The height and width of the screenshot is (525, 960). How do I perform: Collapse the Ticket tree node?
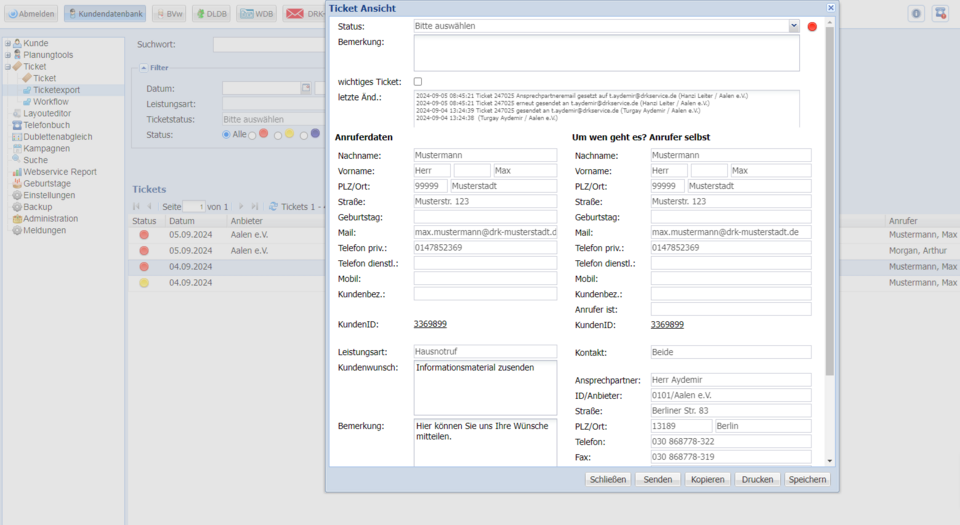[x=7, y=67]
